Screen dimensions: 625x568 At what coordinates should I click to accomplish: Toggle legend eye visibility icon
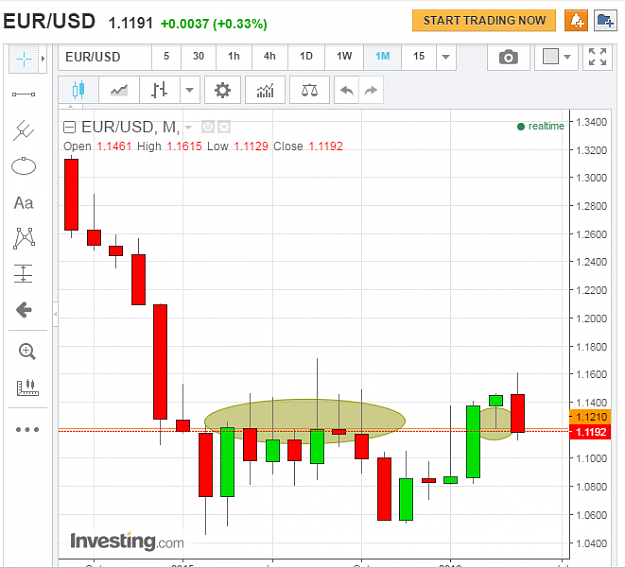[x=208, y=127]
